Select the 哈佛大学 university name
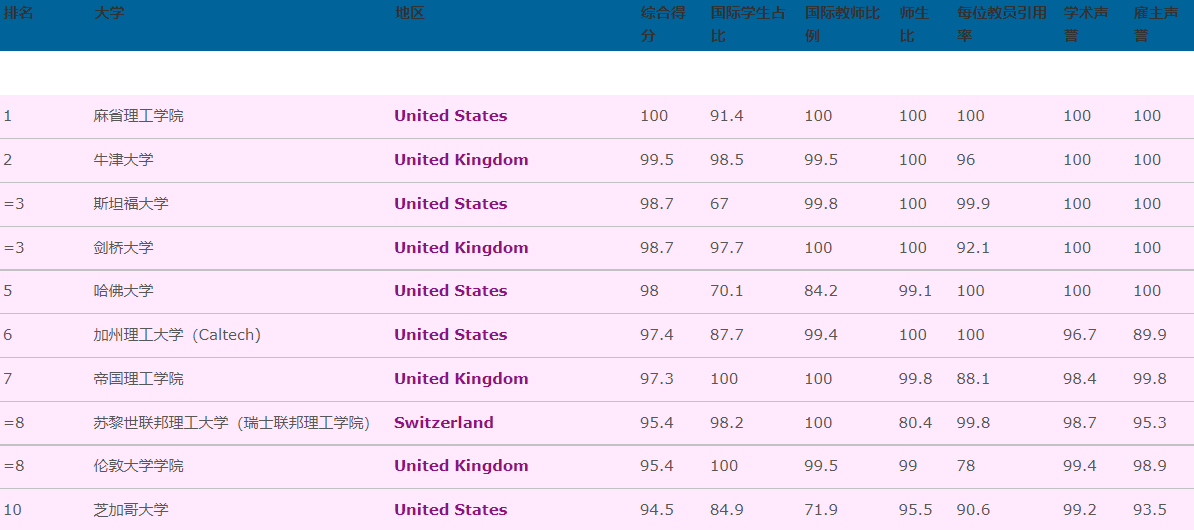The image size is (1194, 530). pyautogui.click(x=124, y=291)
